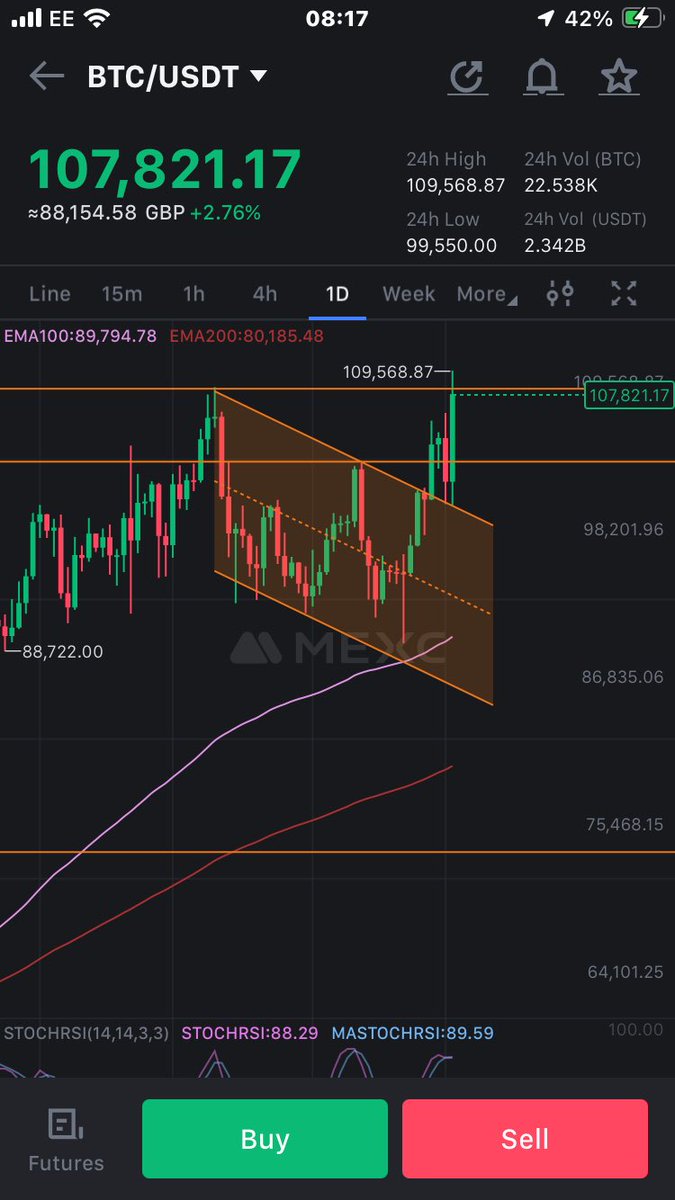Tap the ≈88,154.58 GBP conversion text
The image size is (675, 1200).
[x=108, y=213]
